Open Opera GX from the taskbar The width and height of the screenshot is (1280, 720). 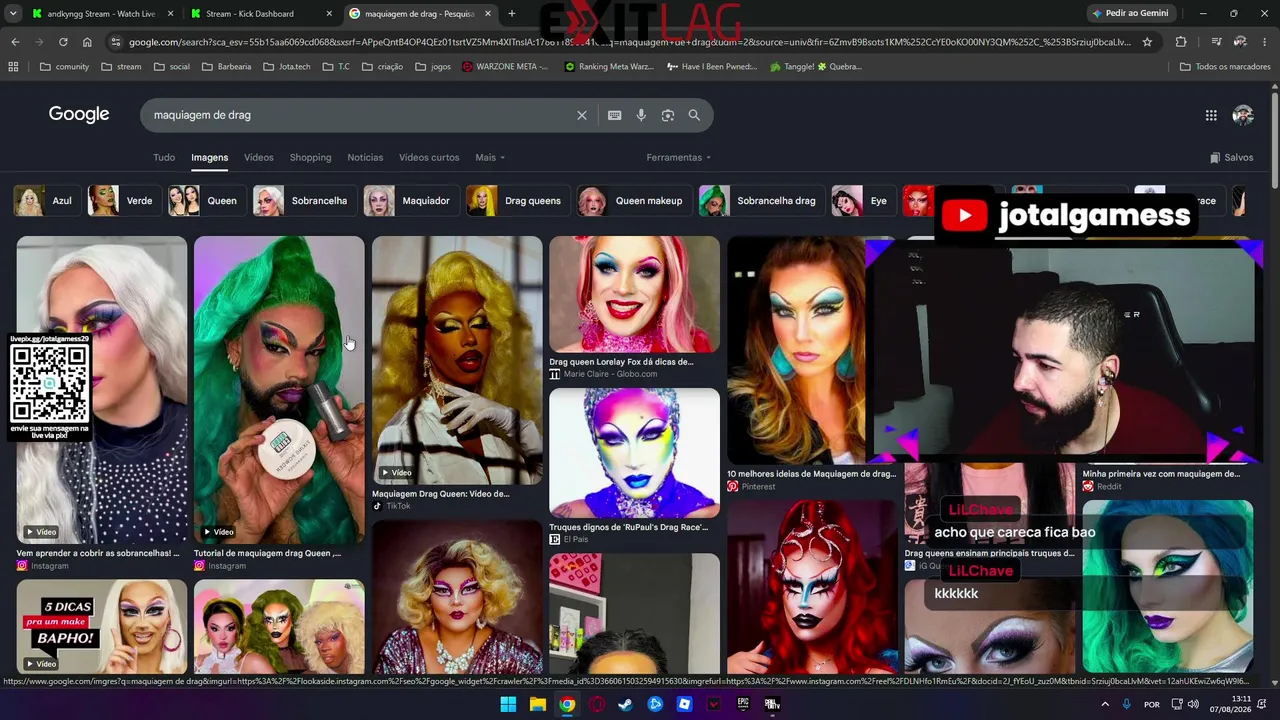coord(597,704)
